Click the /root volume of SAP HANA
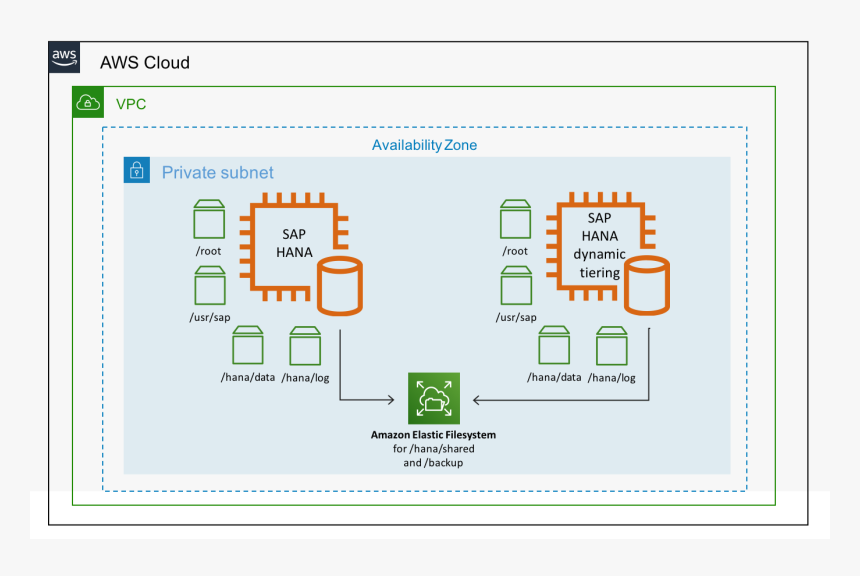Screen dimensions: 860x576 [x=209, y=219]
